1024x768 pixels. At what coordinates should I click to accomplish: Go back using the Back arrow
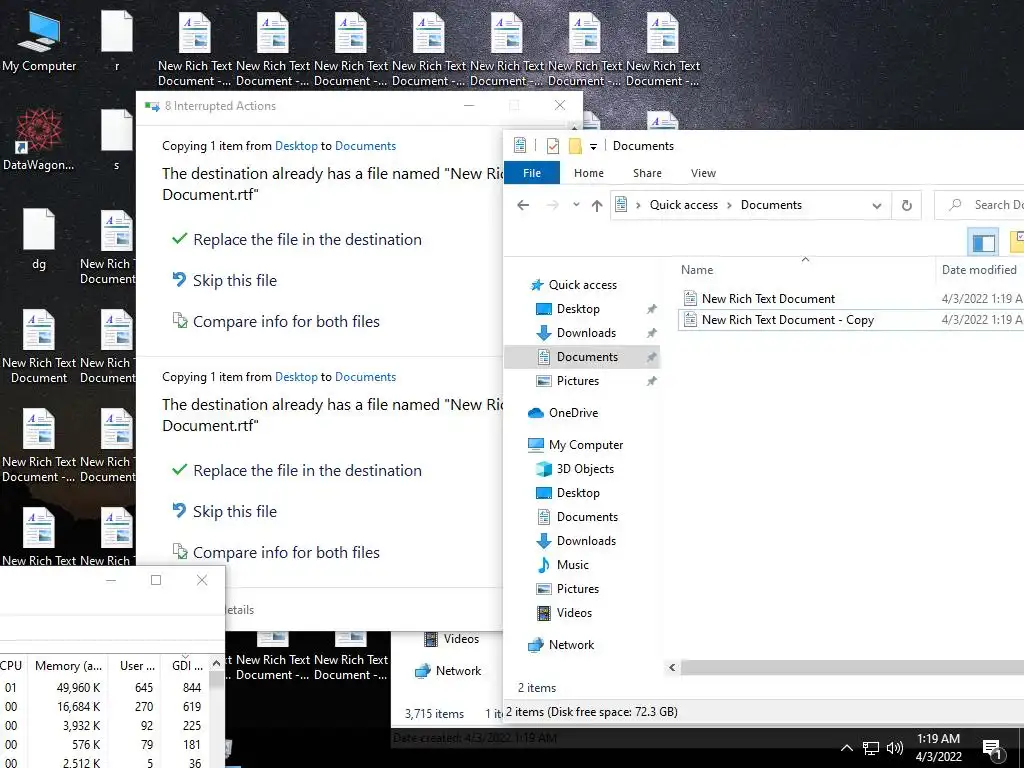[x=523, y=205]
